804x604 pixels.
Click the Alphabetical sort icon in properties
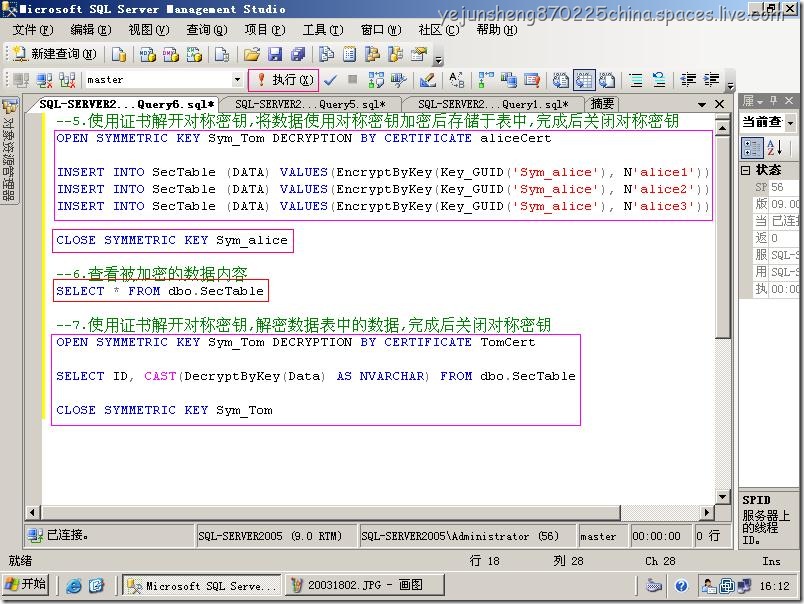pyautogui.click(x=774, y=148)
